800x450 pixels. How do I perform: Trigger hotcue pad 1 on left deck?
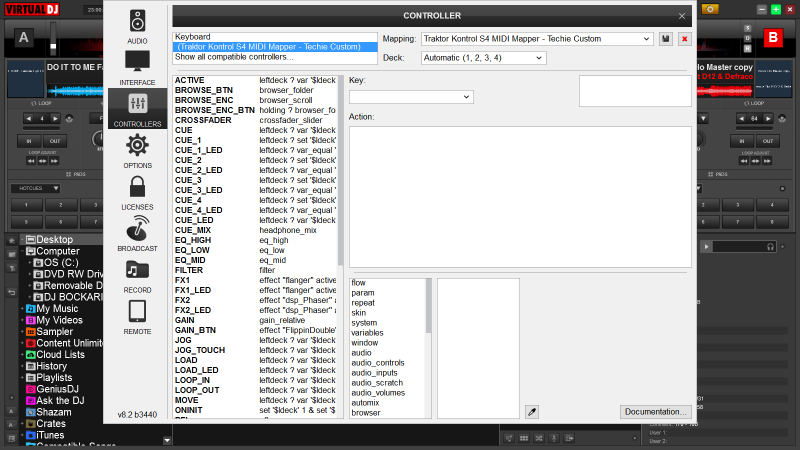[27, 205]
